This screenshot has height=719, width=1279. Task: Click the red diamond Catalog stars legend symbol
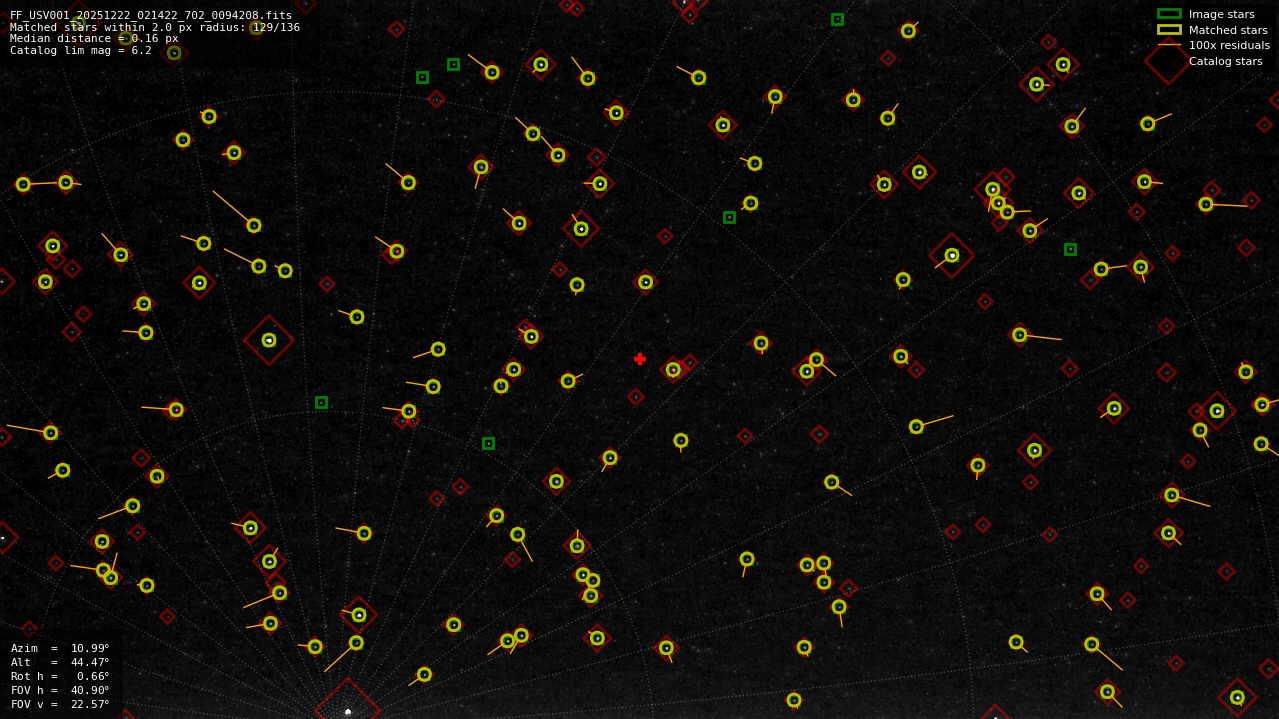tap(1168, 61)
